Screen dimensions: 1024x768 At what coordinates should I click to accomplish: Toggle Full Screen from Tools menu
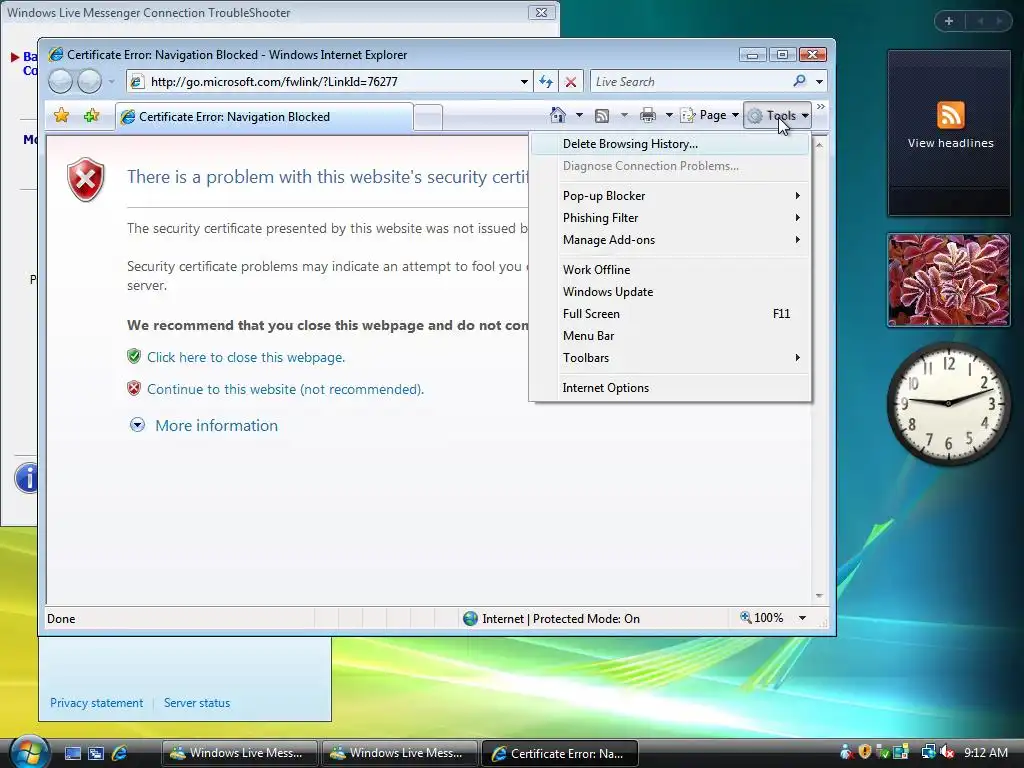click(670, 313)
